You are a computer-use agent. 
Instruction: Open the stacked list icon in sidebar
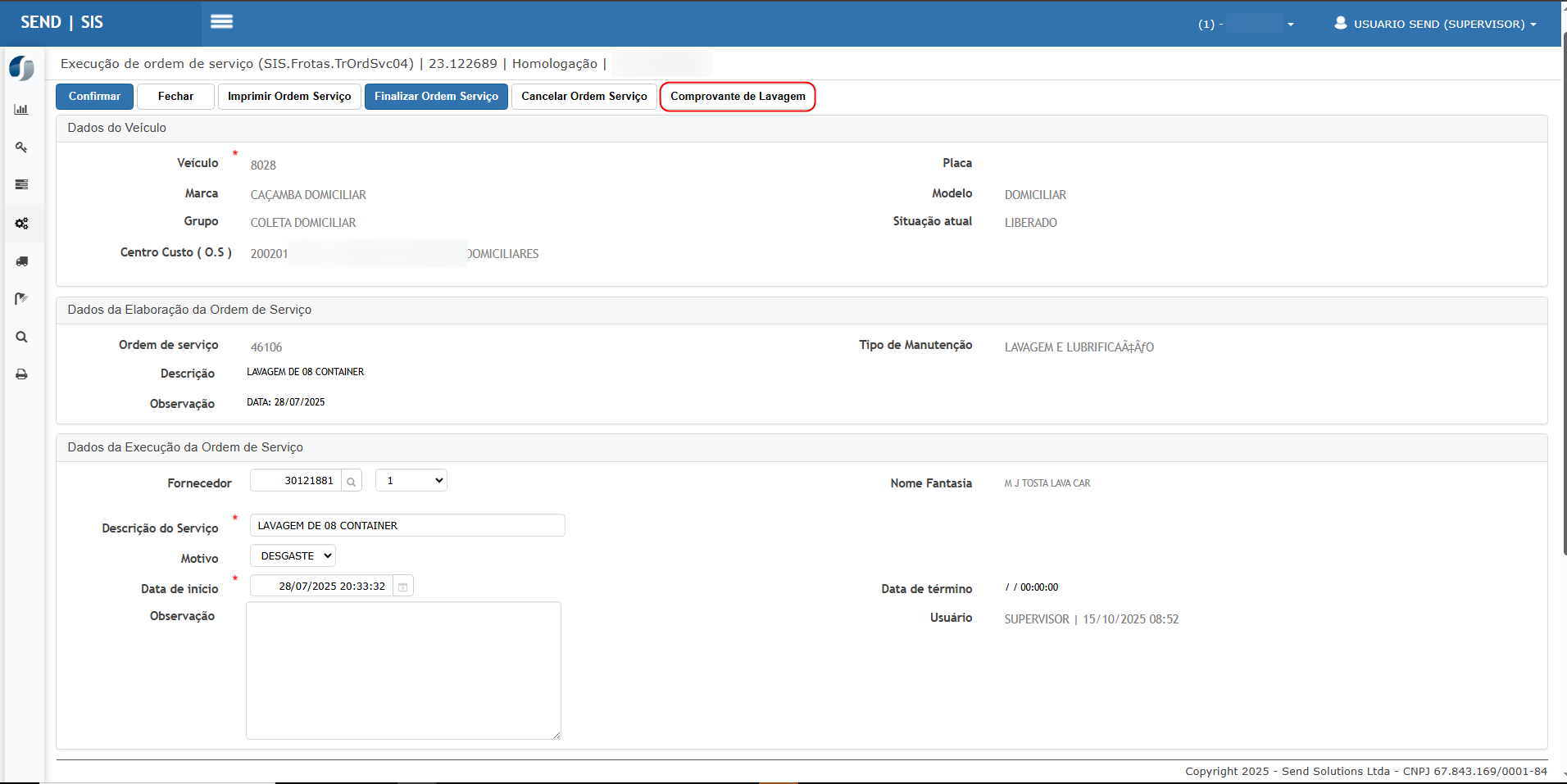21,185
